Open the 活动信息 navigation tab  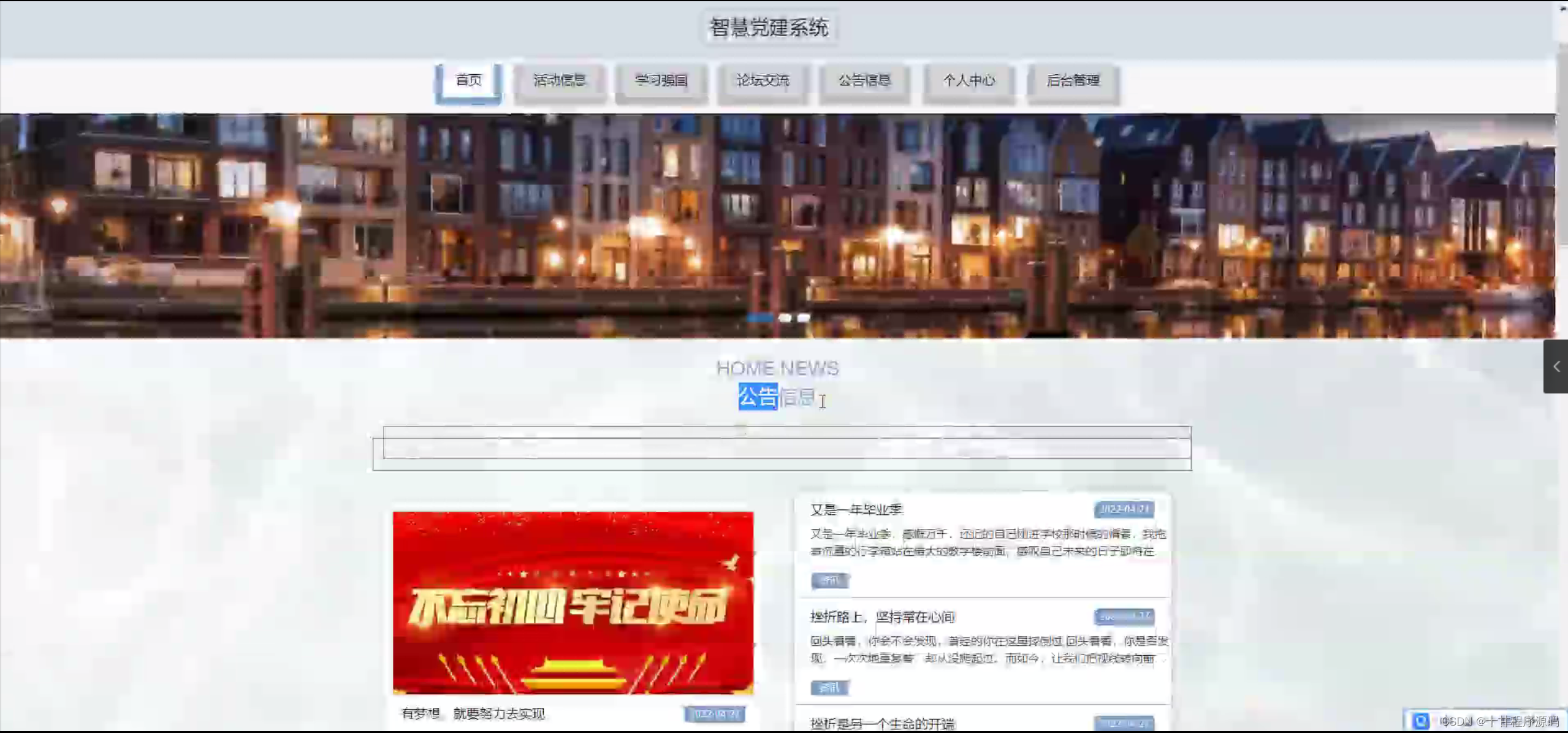coord(560,81)
